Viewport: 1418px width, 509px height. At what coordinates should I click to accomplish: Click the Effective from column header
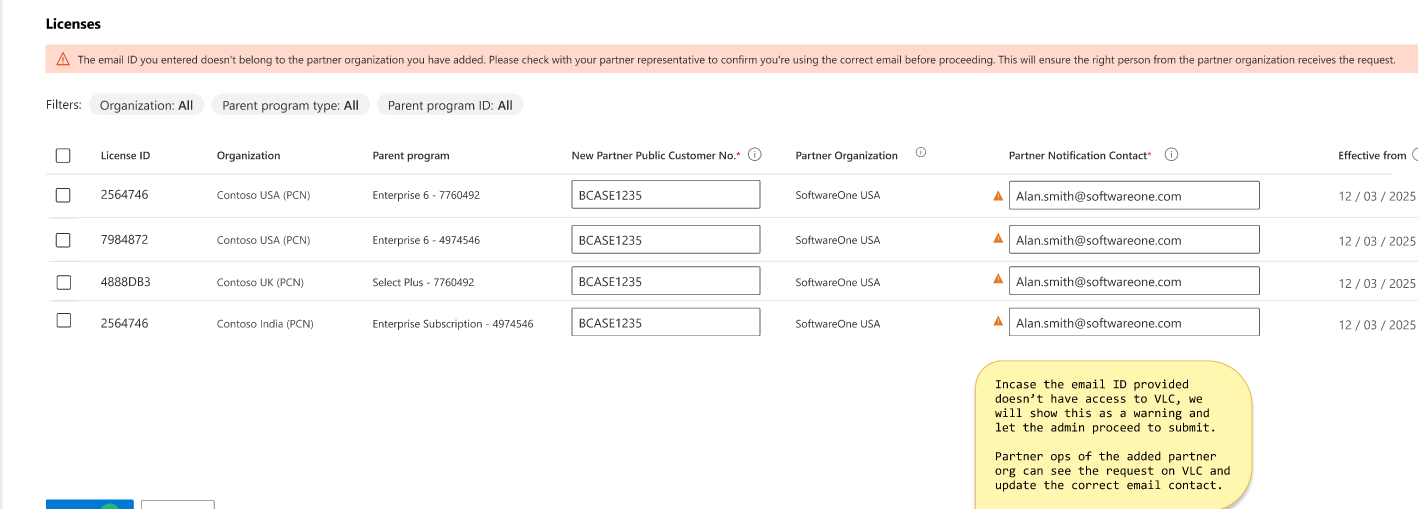(1372, 156)
